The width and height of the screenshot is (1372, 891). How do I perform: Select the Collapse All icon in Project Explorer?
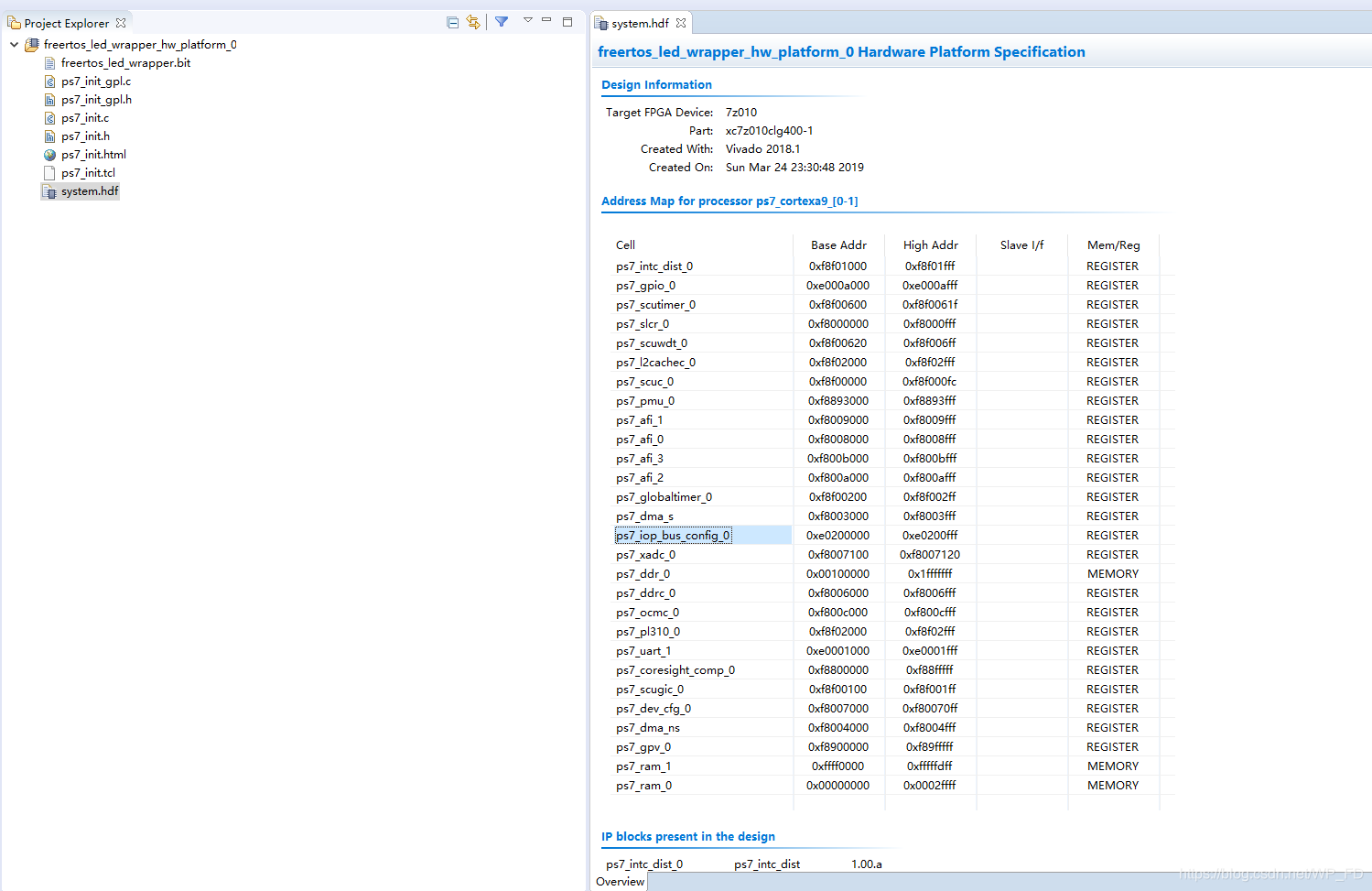452,21
